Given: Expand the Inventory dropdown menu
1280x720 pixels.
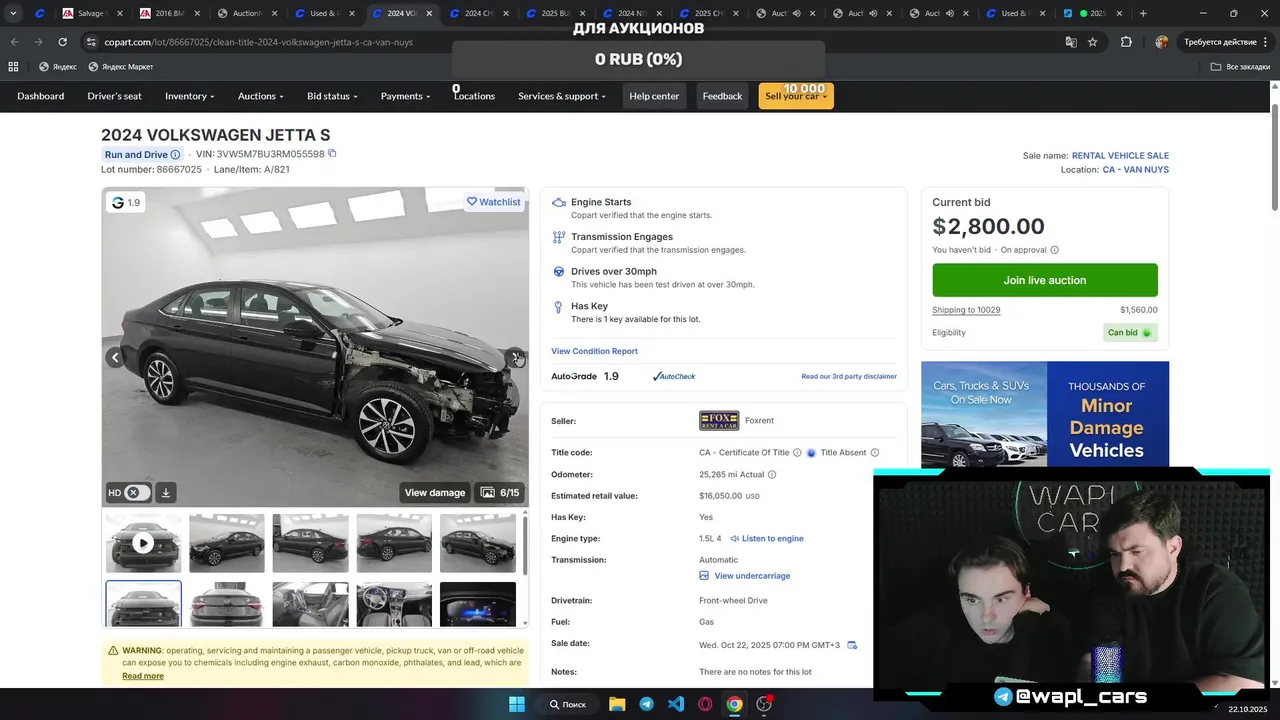Looking at the screenshot, I should [x=190, y=96].
